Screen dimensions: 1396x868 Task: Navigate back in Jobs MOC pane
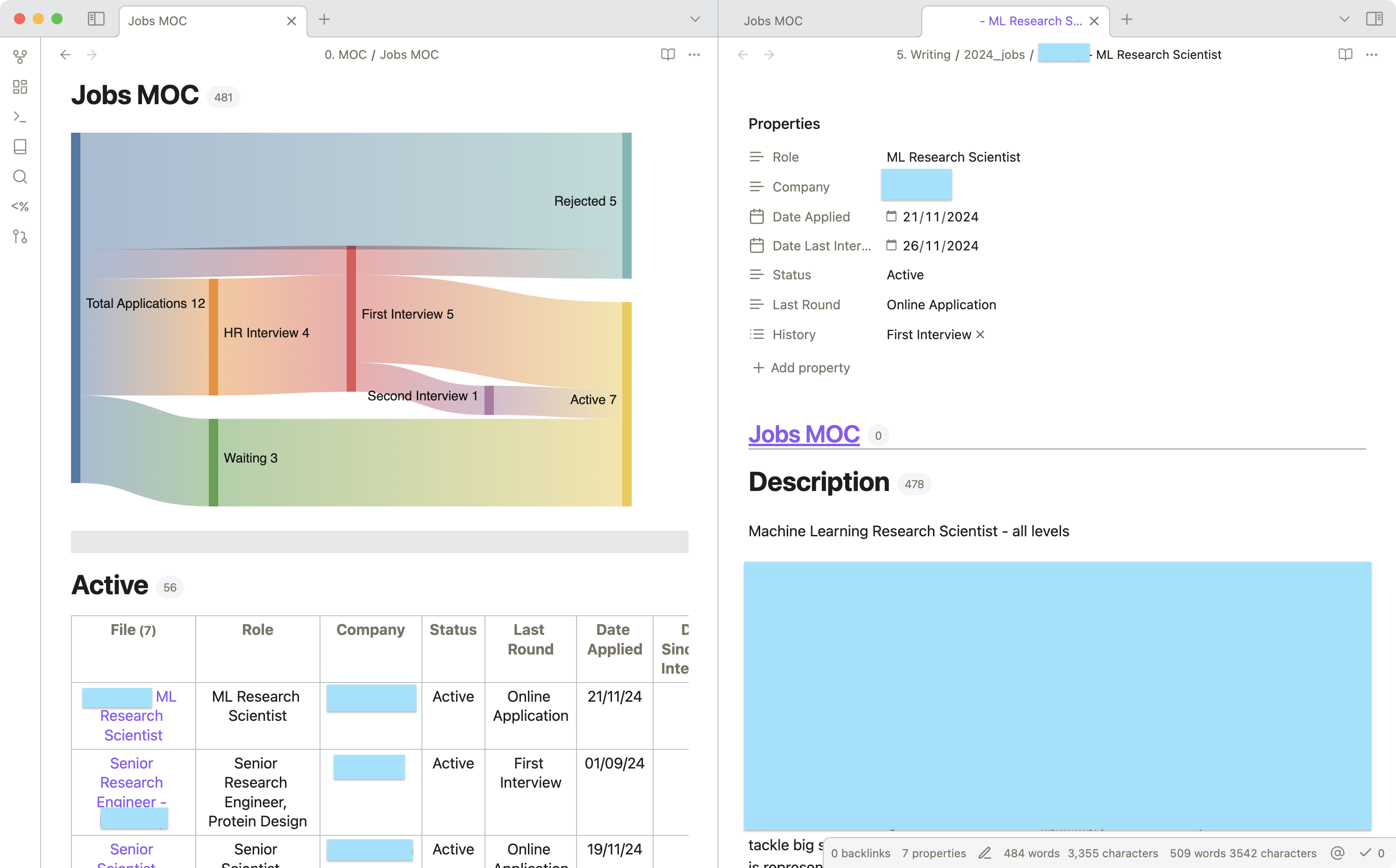(65, 55)
